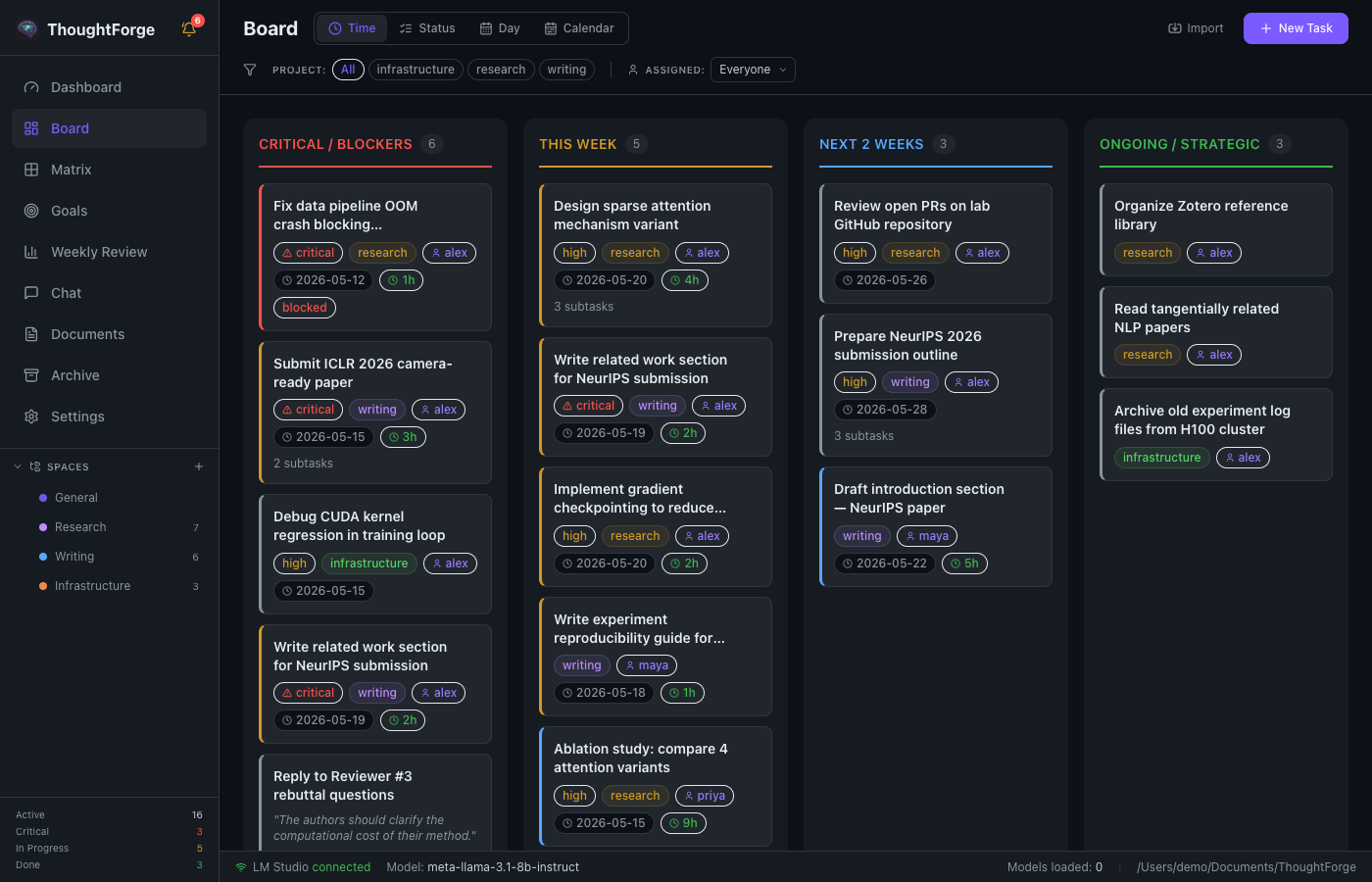Open the Goals page
This screenshot has height=882, width=1372.
[109, 211]
